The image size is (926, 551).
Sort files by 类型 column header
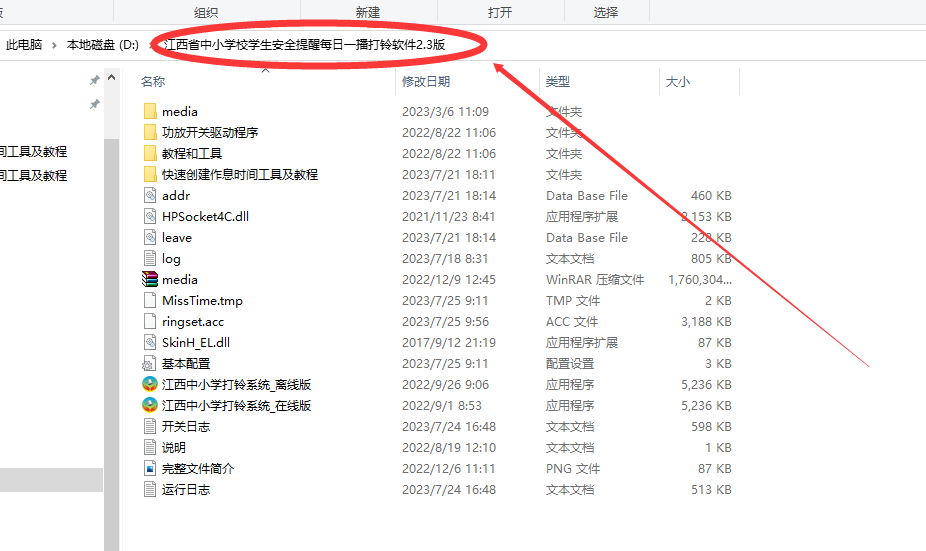tap(557, 81)
